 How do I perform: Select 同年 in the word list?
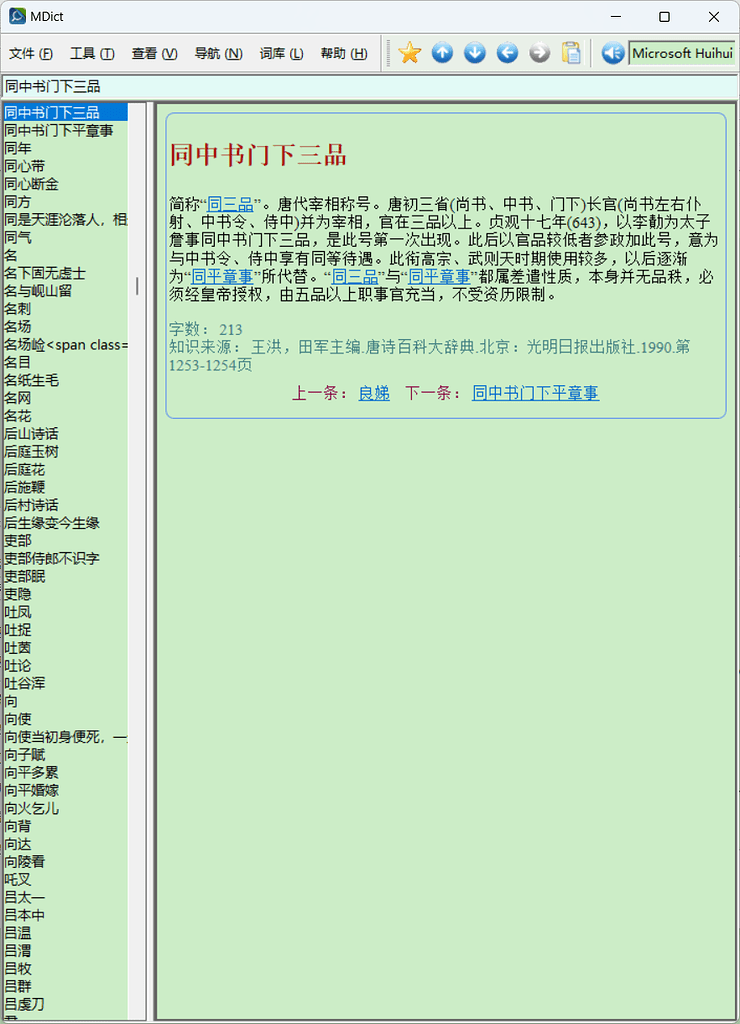tap(65, 148)
